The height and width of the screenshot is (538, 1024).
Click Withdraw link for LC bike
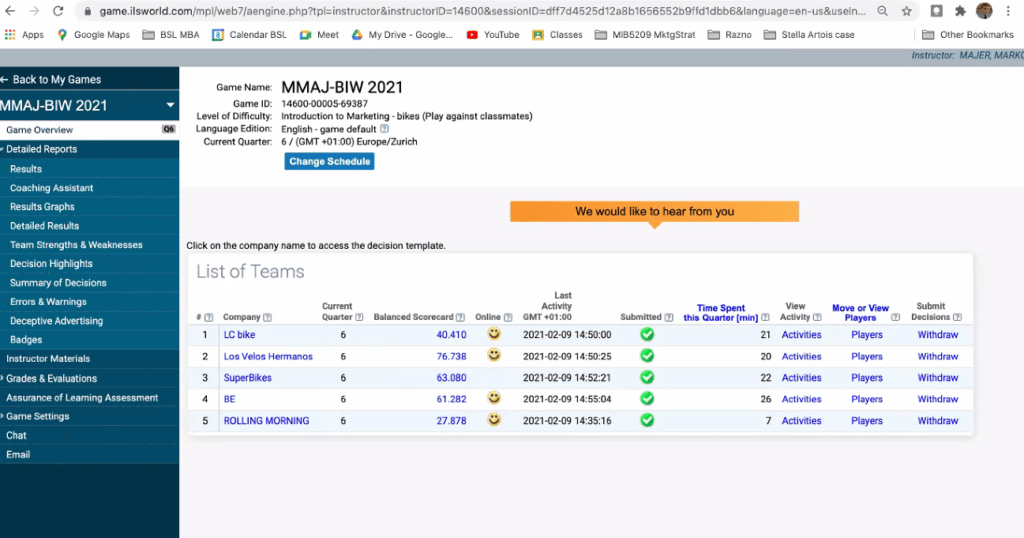(x=937, y=335)
